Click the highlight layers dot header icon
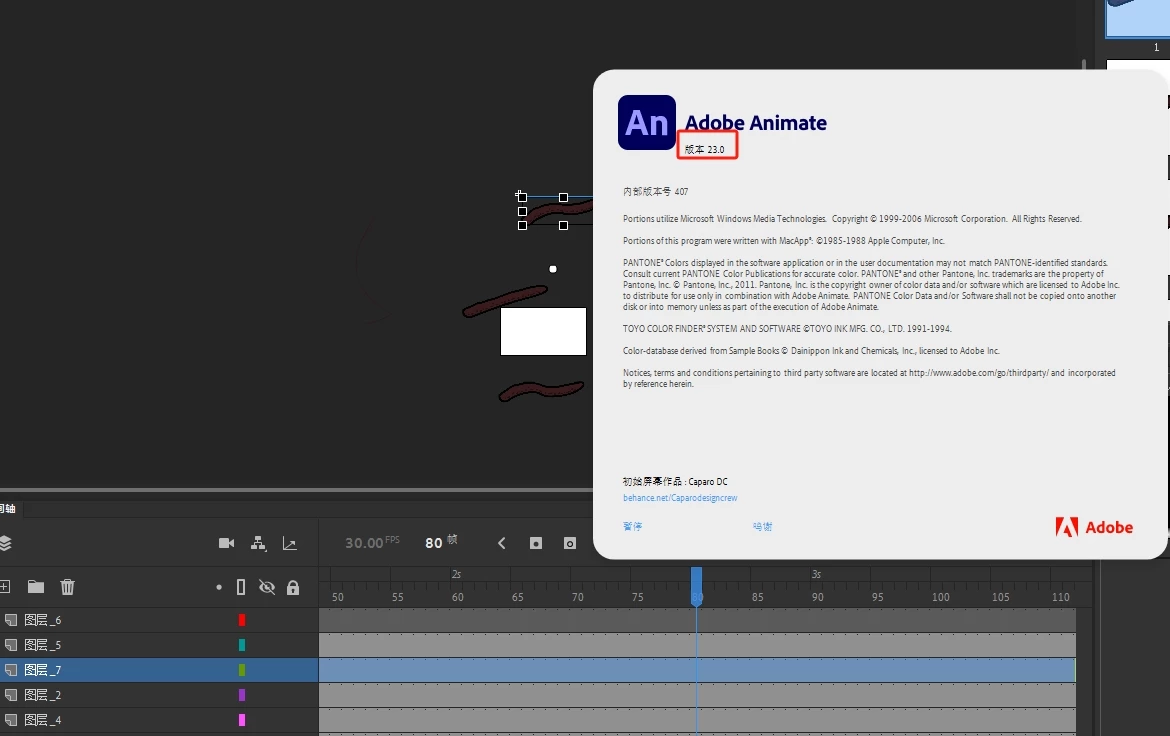Image resolution: width=1170 pixels, height=736 pixels. tap(219, 587)
